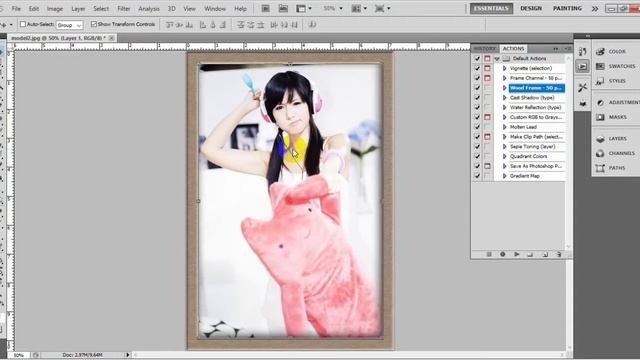
Task: Expand the Wood Frame action steps
Action: [504, 88]
